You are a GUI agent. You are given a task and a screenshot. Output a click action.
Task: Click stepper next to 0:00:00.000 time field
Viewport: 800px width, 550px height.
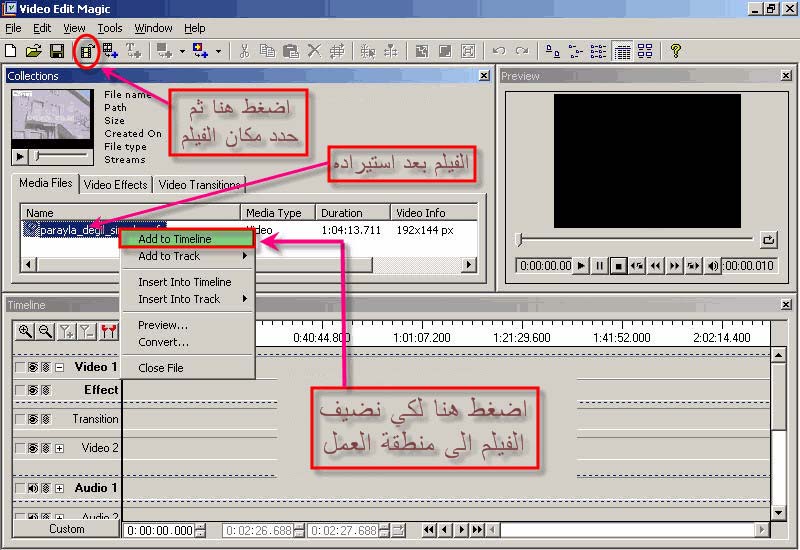[x=201, y=531]
